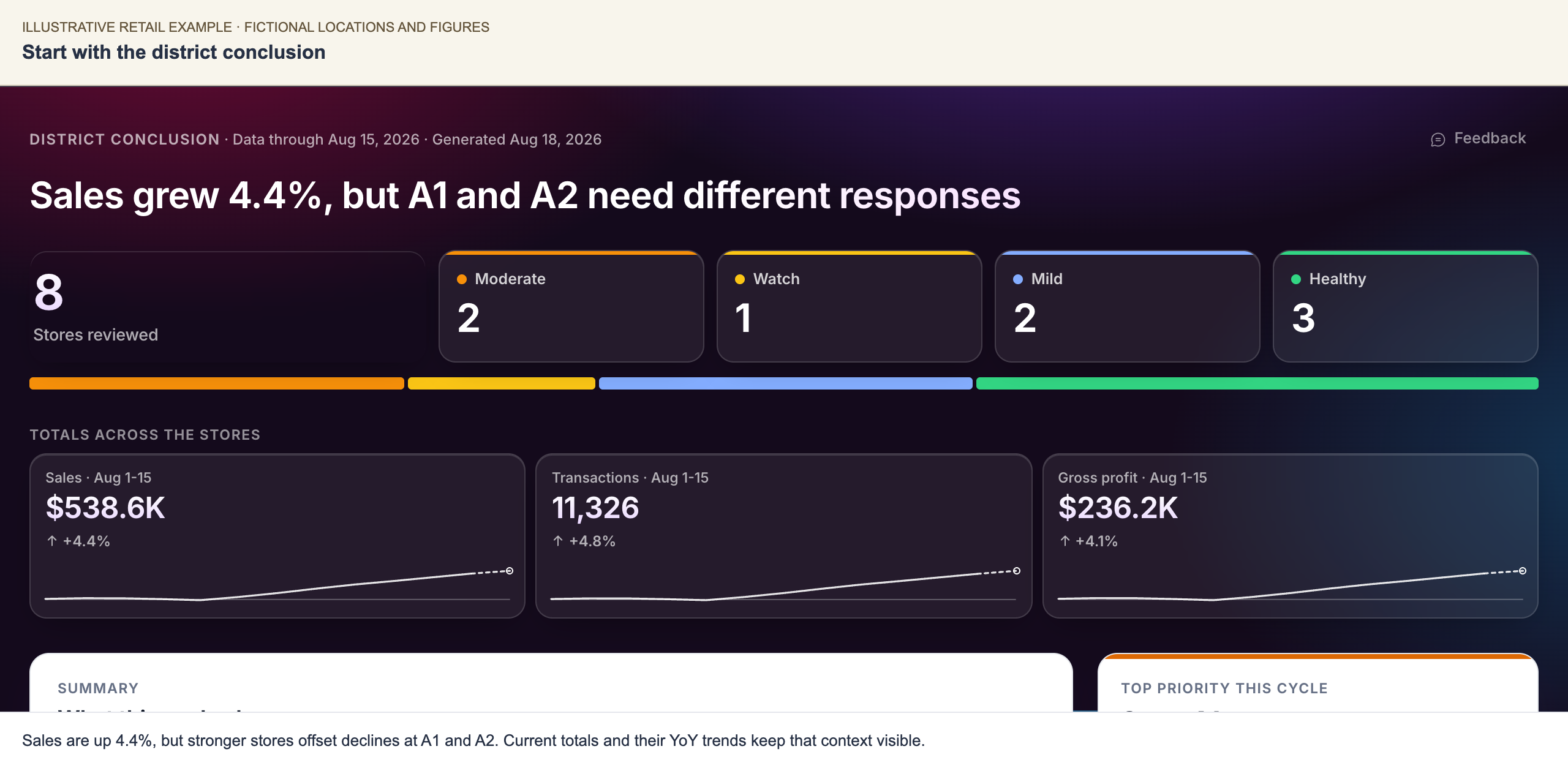Click the orange Moderate dot indicator
Image resolution: width=1568 pixels, height=768 pixels.
point(462,279)
